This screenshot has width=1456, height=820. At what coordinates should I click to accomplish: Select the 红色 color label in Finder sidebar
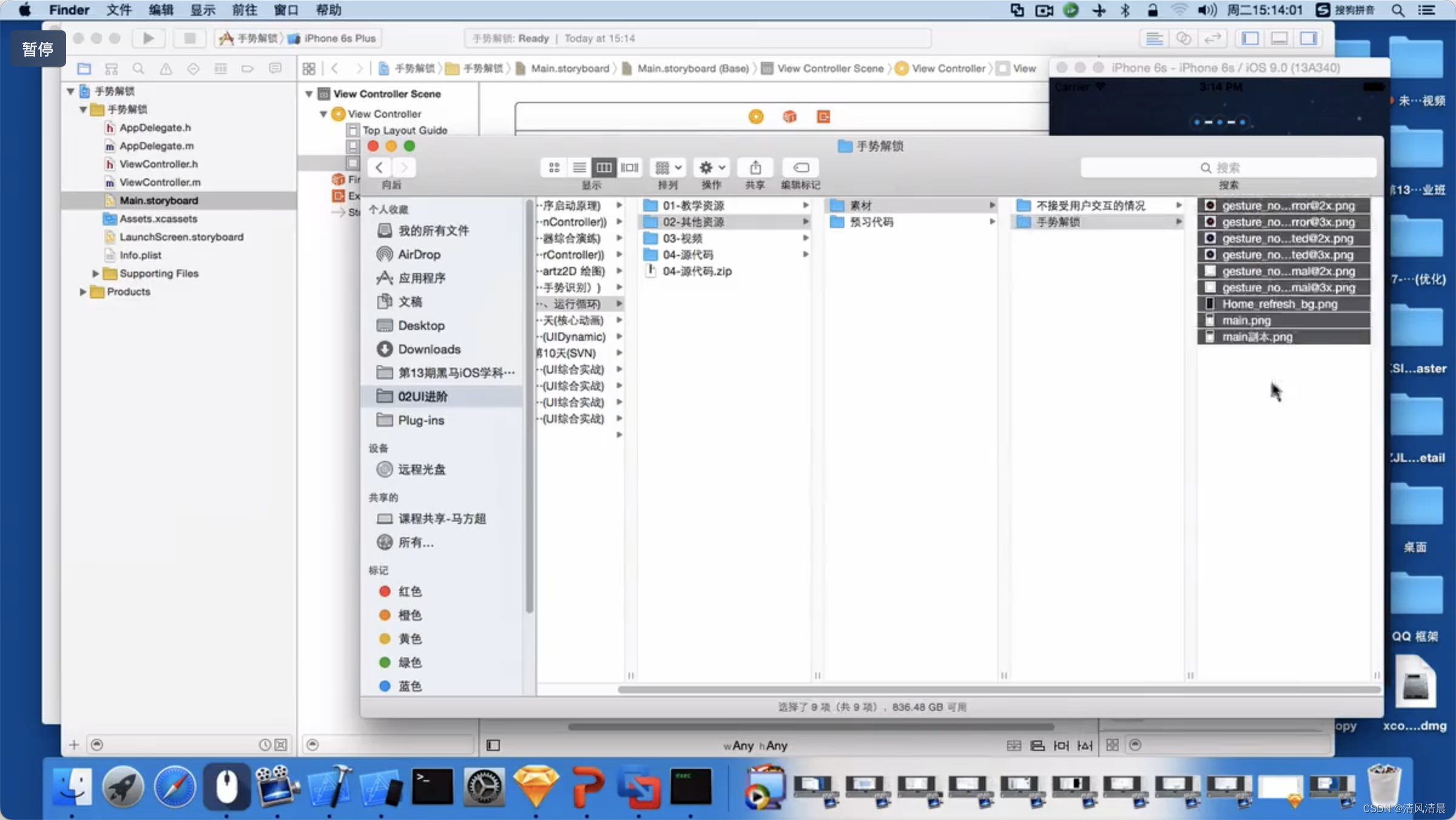(x=409, y=591)
